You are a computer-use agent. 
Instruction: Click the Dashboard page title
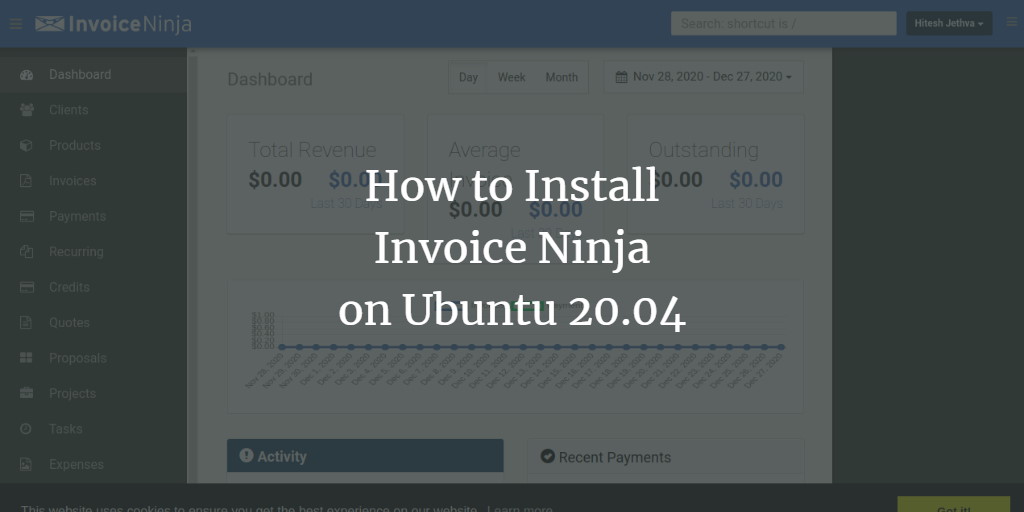pyautogui.click(x=270, y=79)
